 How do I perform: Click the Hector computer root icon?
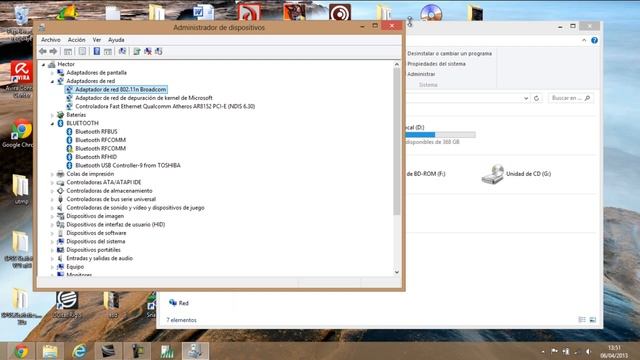click(51, 64)
